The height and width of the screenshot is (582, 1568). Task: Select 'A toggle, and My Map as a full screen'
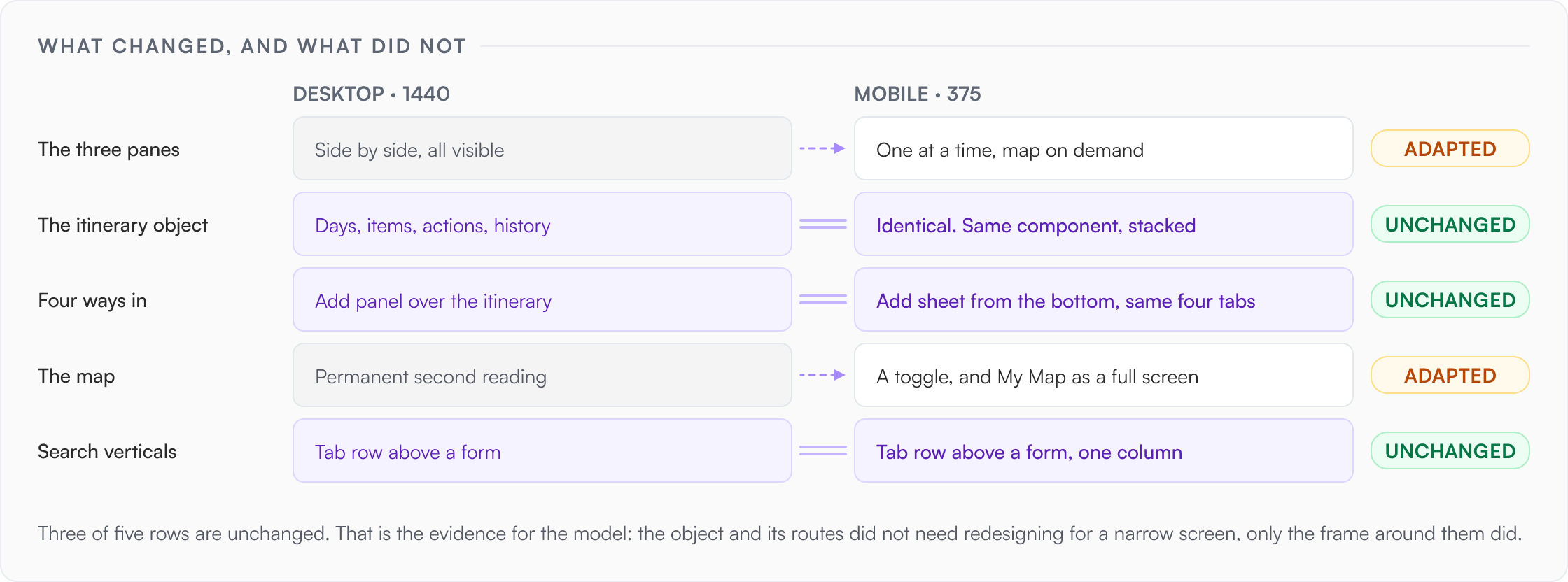tap(1104, 375)
